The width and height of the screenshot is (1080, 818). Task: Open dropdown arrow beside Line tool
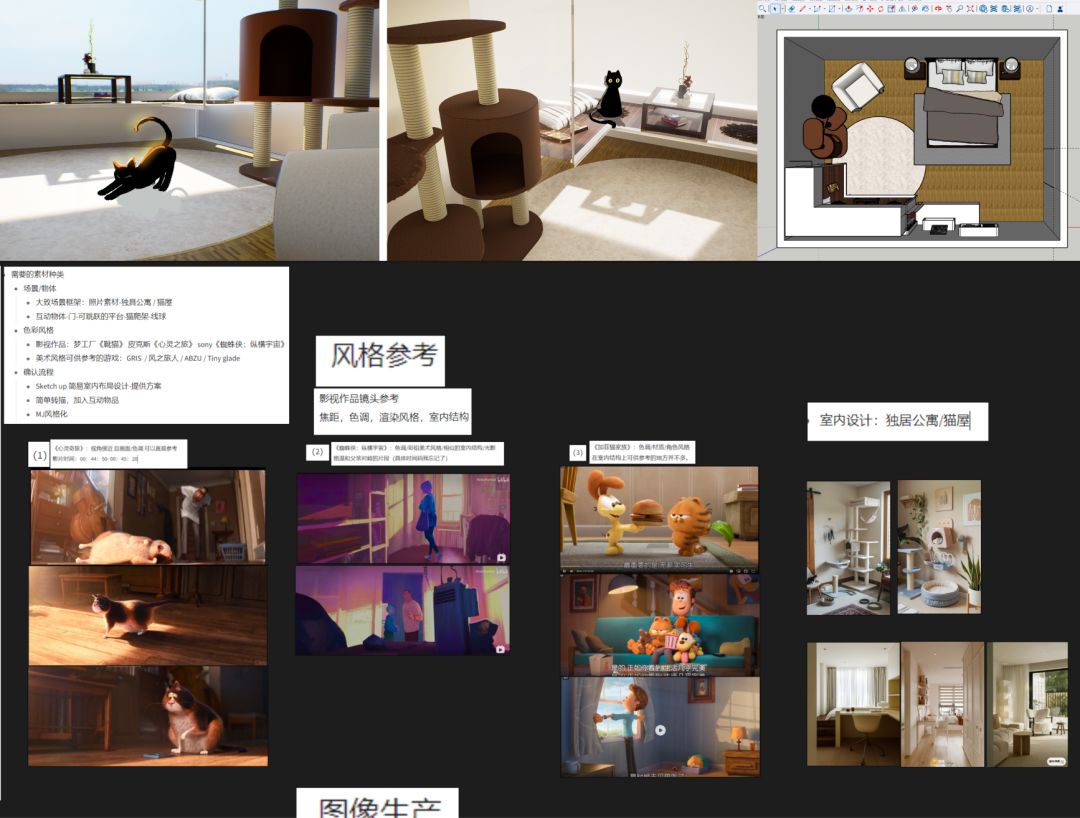(x=809, y=9)
